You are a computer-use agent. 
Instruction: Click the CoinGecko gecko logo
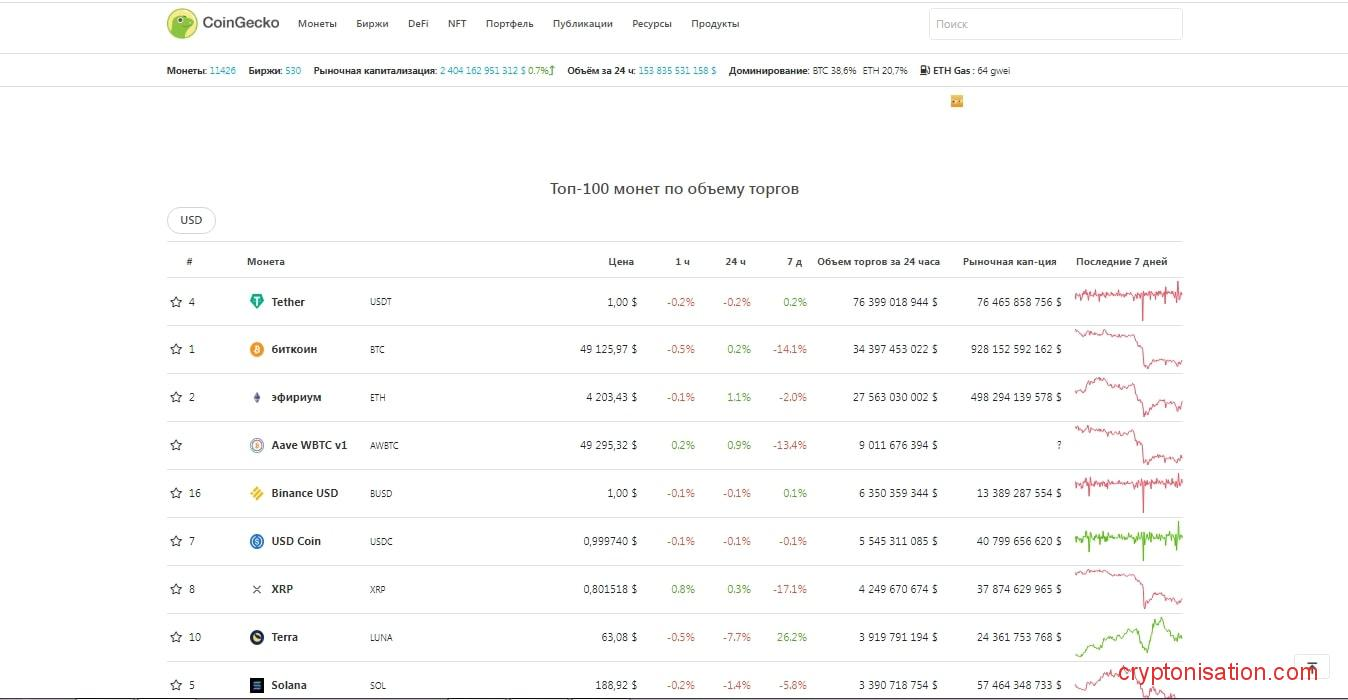182,24
